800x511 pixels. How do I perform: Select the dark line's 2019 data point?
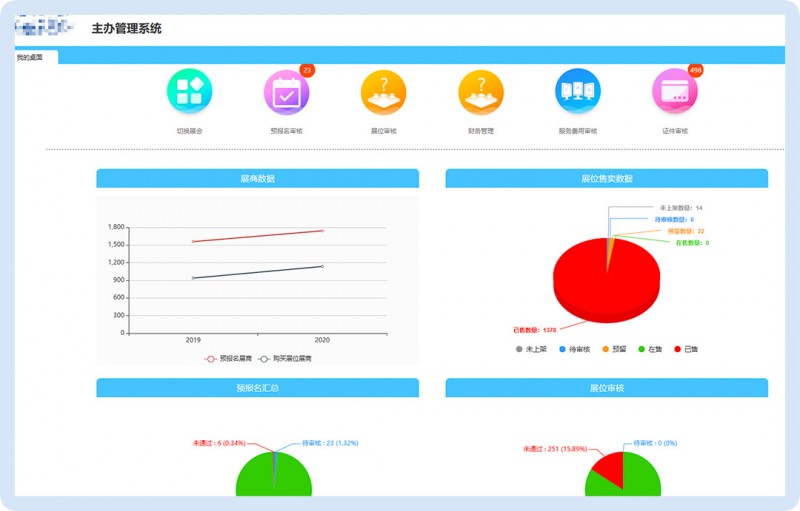(x=193, y=278)
